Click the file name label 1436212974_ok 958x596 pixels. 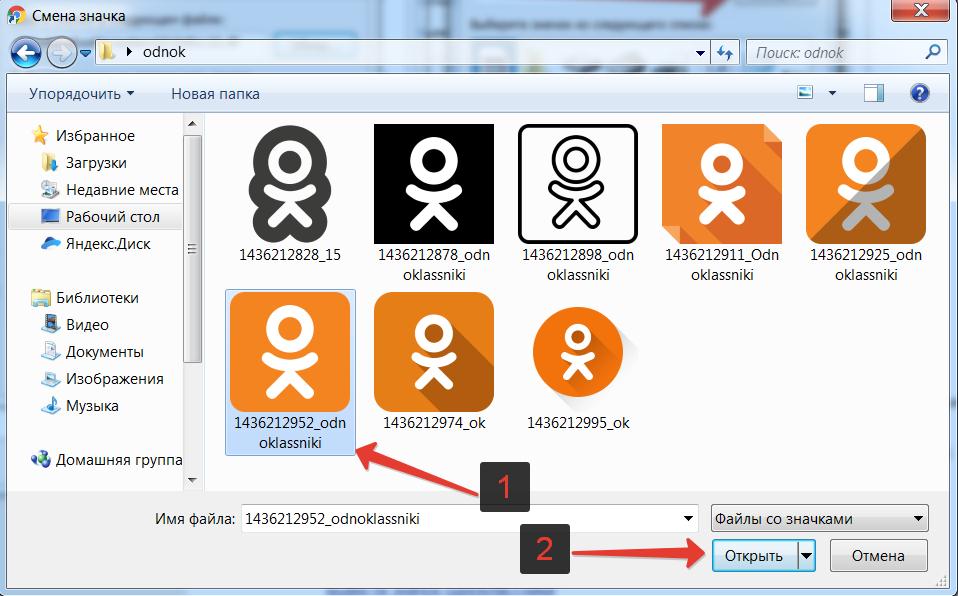pos(434,423)
